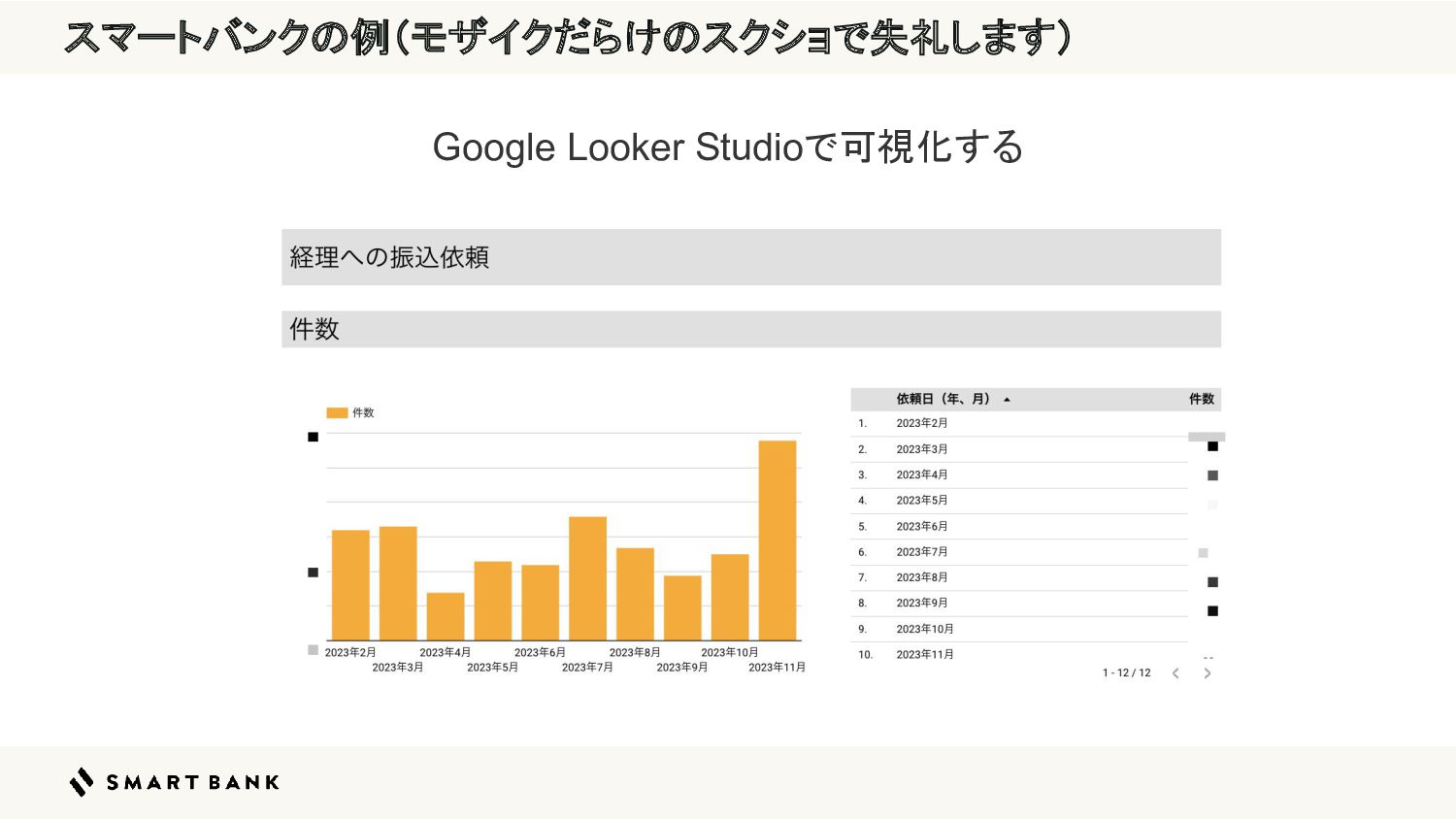
Task: Click the Google Looker Studioで可視化する heading
Action: coord(728,147)
